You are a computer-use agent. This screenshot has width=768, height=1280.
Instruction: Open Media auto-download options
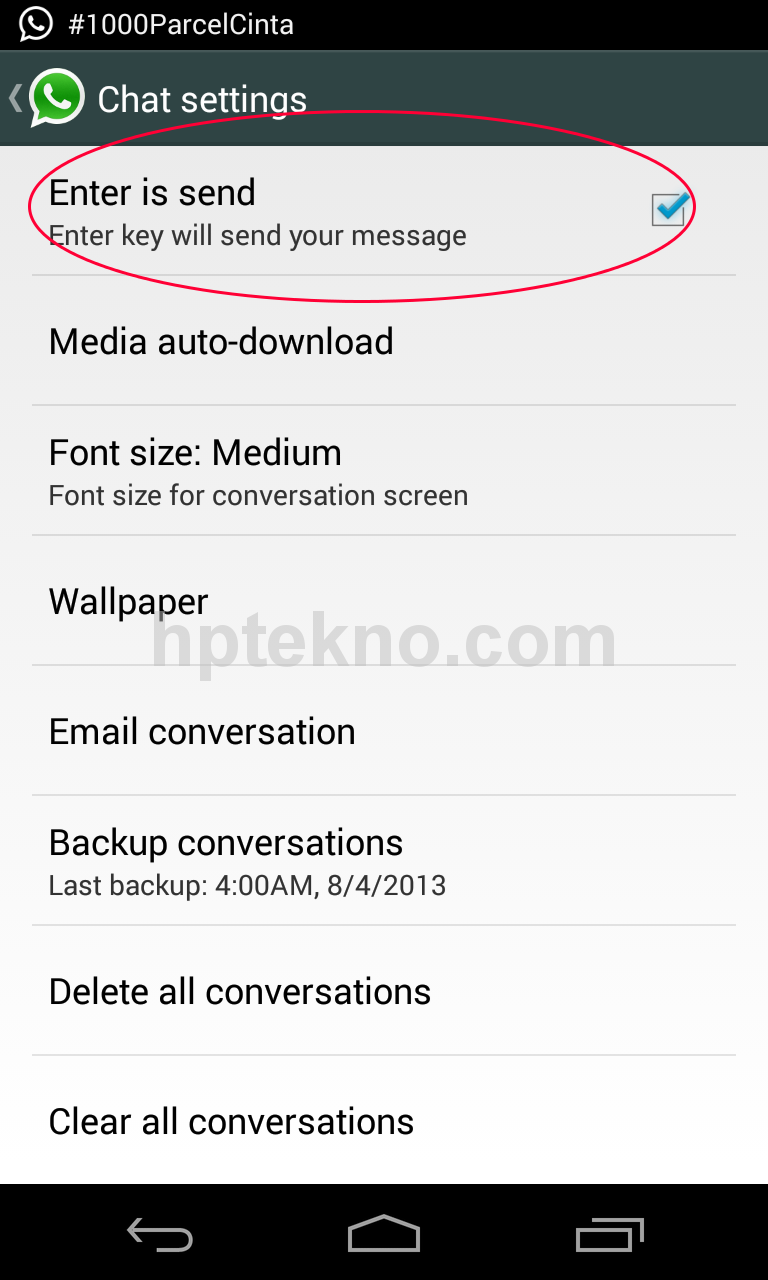[x=384, y=341]
